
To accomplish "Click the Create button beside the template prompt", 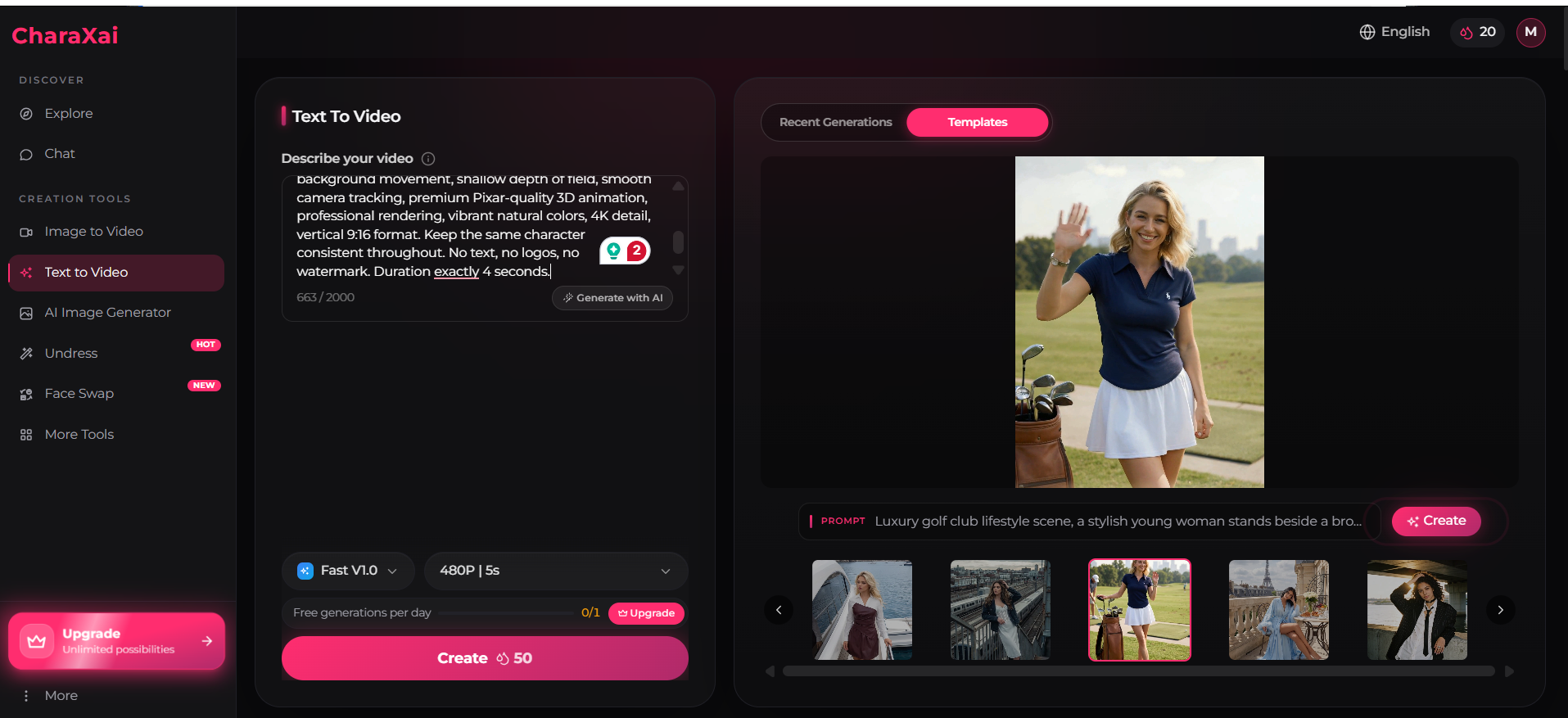I will (1436, 521).
